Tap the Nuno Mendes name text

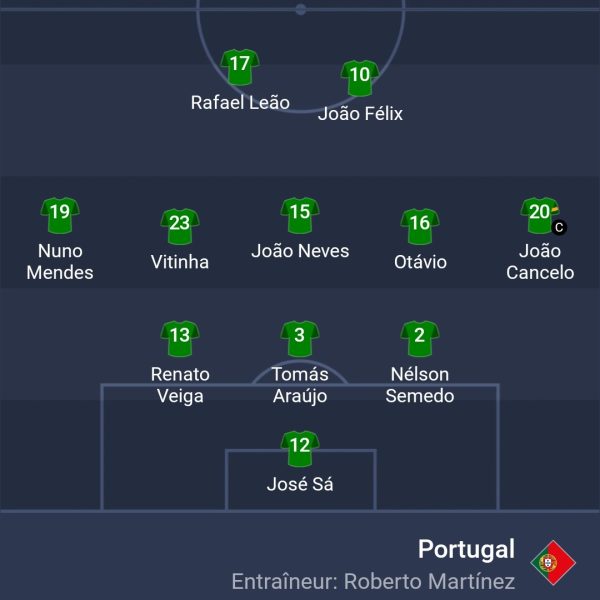(x=60, y=261)
